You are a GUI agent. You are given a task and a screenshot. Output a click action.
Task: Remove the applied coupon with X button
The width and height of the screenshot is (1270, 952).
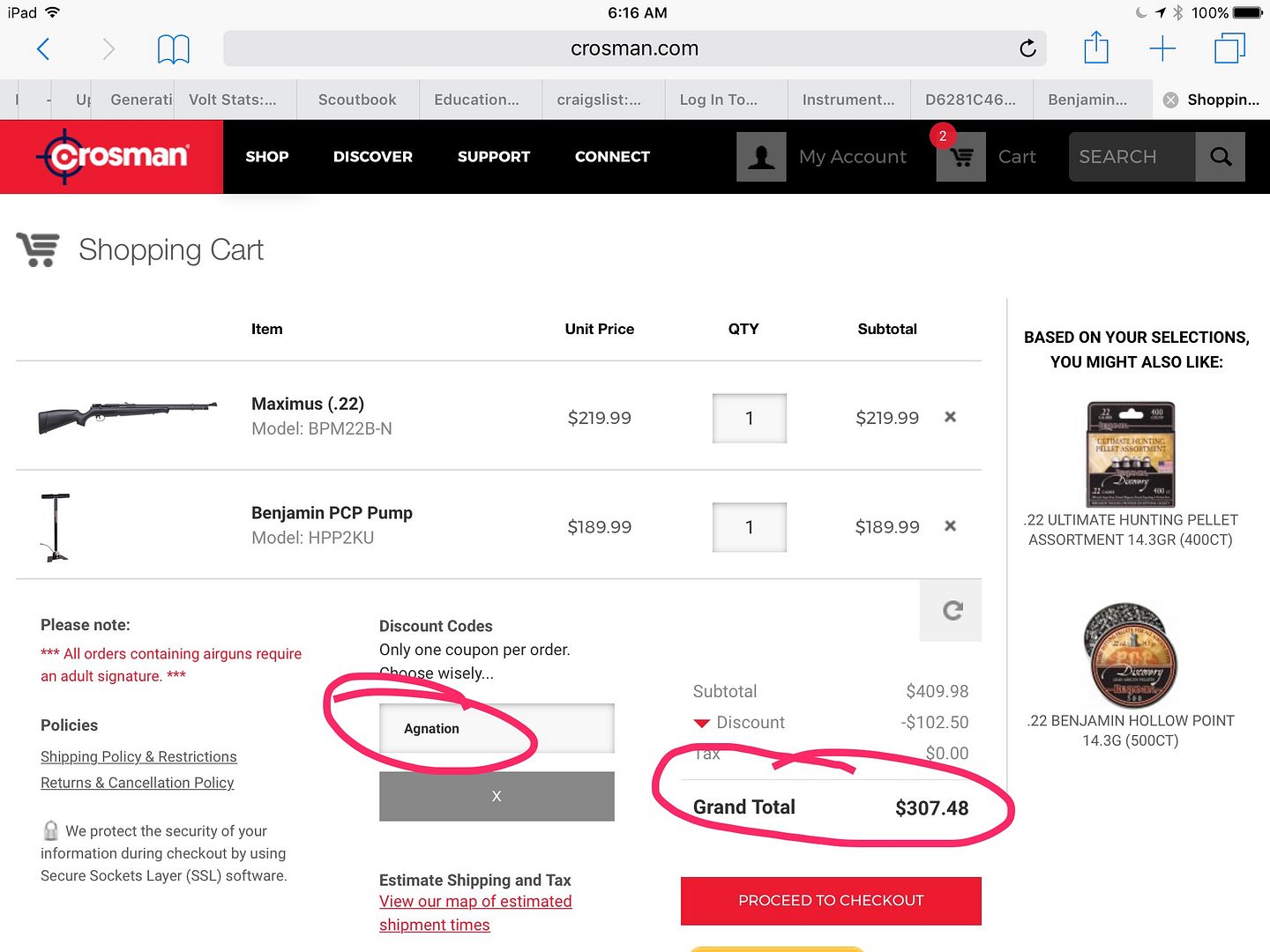497,796
